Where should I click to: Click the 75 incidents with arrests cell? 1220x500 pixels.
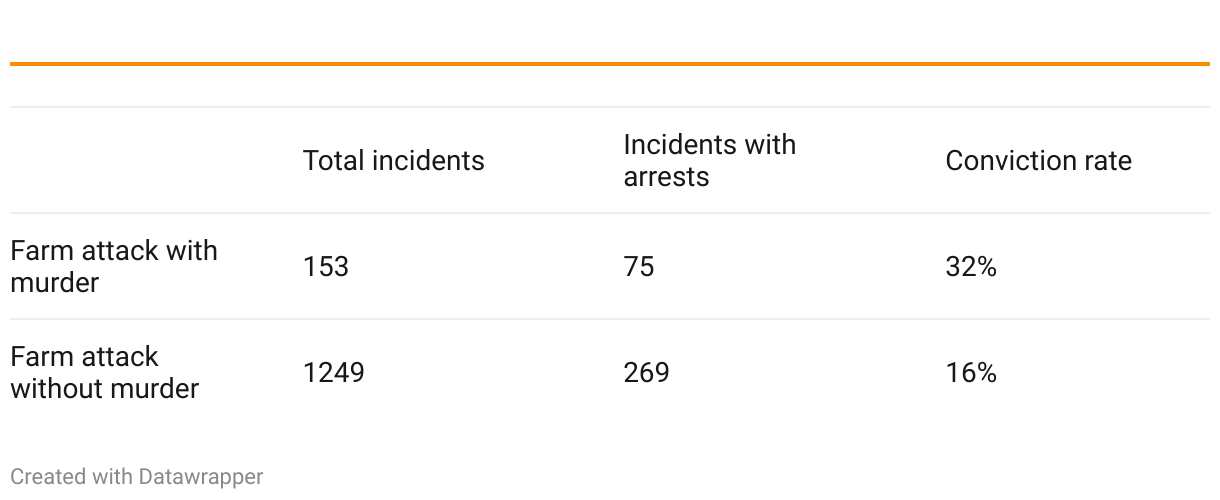(639, 267)
